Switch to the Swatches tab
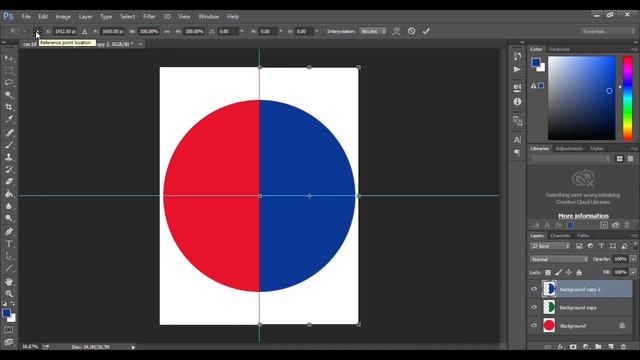 tap(559, 49)
